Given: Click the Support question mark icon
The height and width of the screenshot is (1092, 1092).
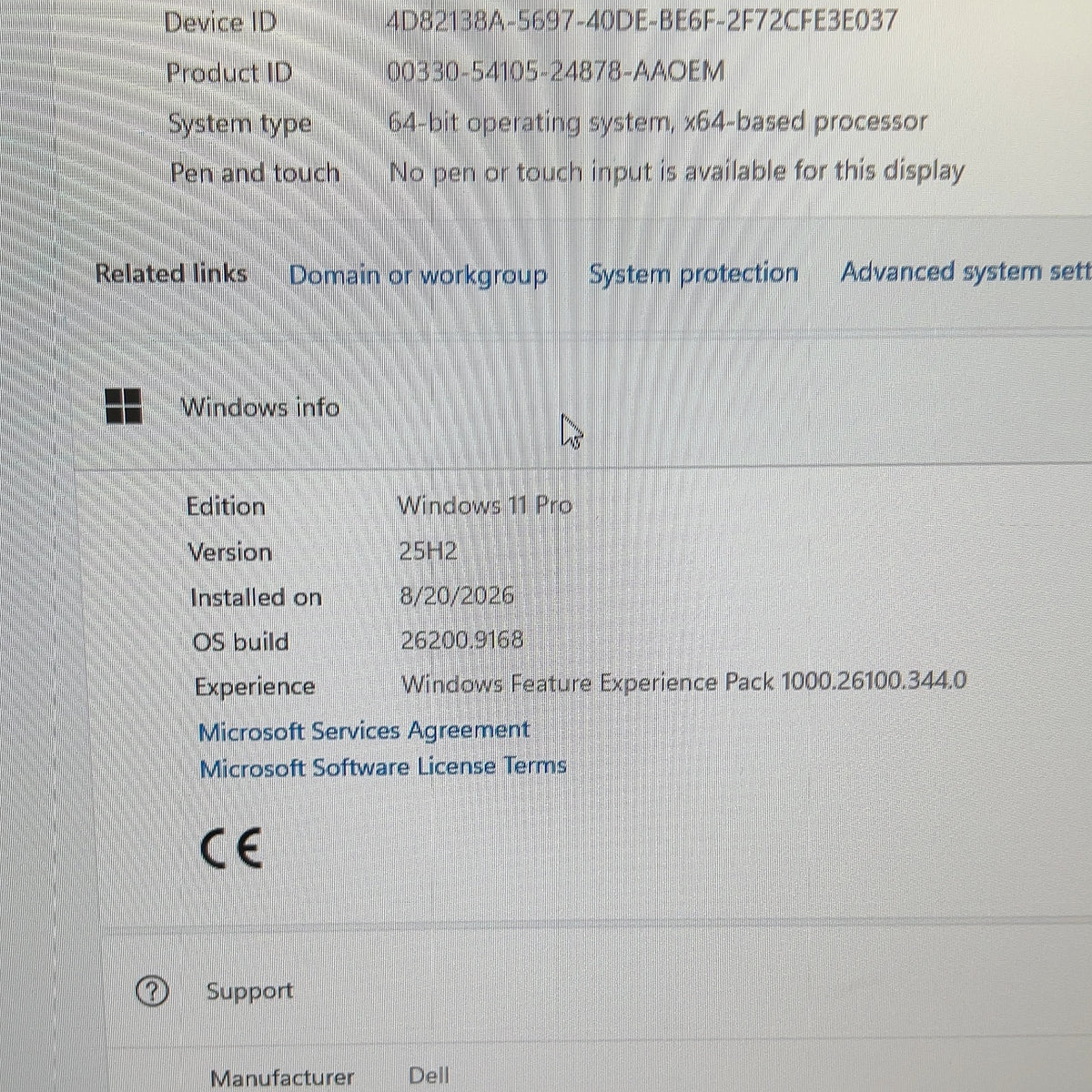Looking at the screenshot, I should (152, 991).
